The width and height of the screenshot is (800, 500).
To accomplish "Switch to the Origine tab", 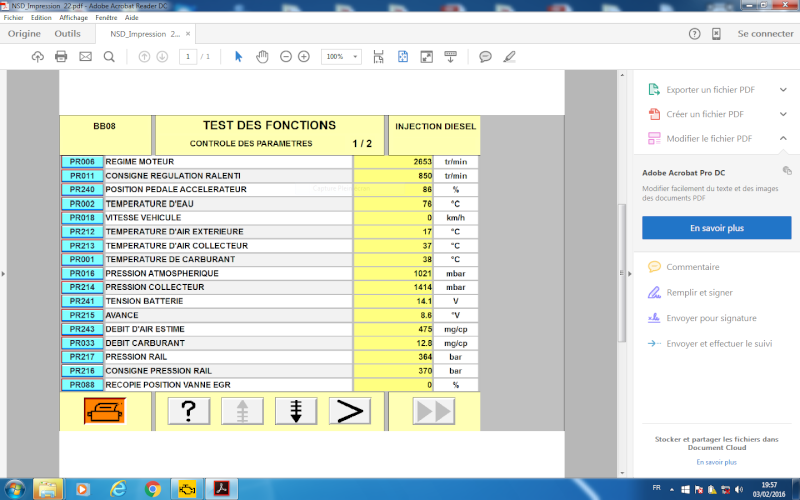I will tap(24, 34).
